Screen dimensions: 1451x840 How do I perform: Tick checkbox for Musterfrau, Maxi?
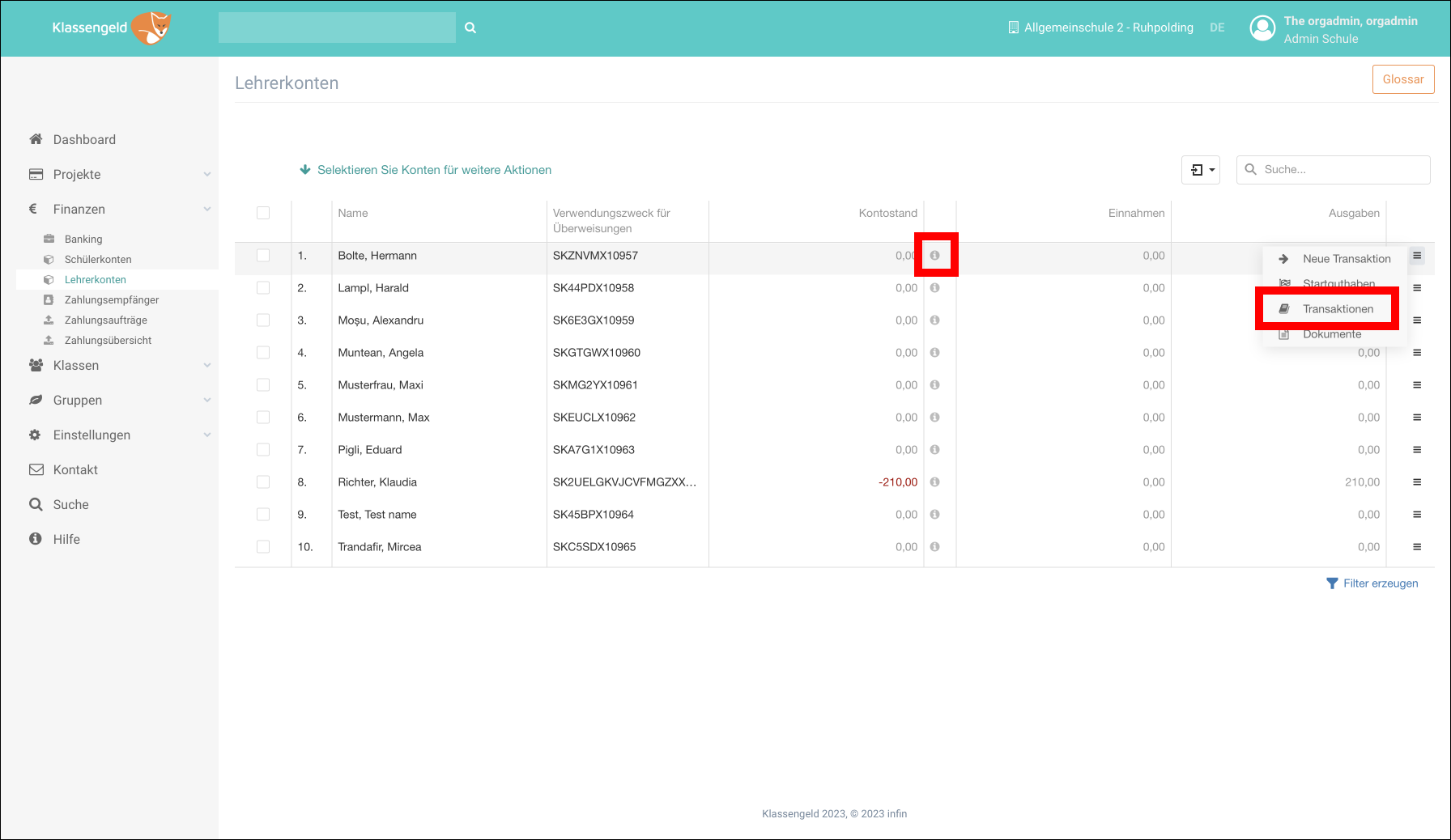pos(263,385)
